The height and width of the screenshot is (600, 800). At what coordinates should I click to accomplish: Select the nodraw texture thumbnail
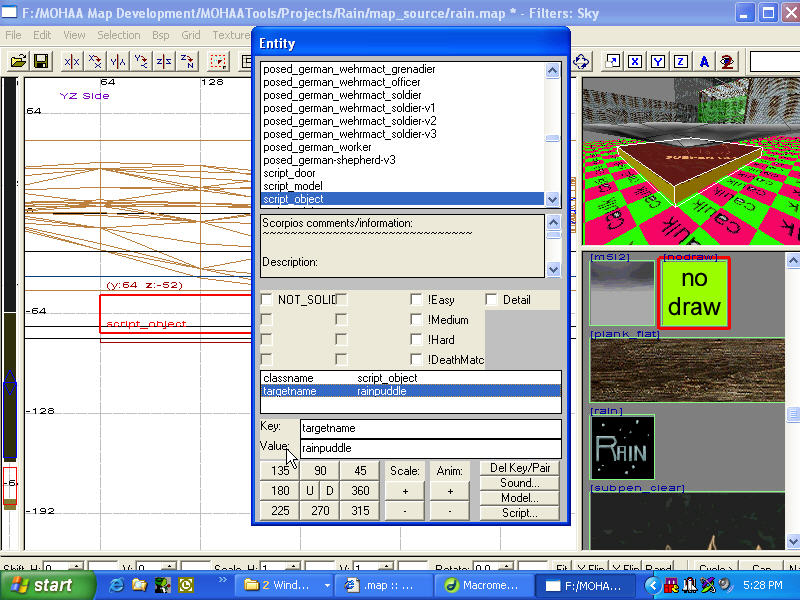[694, 293]
